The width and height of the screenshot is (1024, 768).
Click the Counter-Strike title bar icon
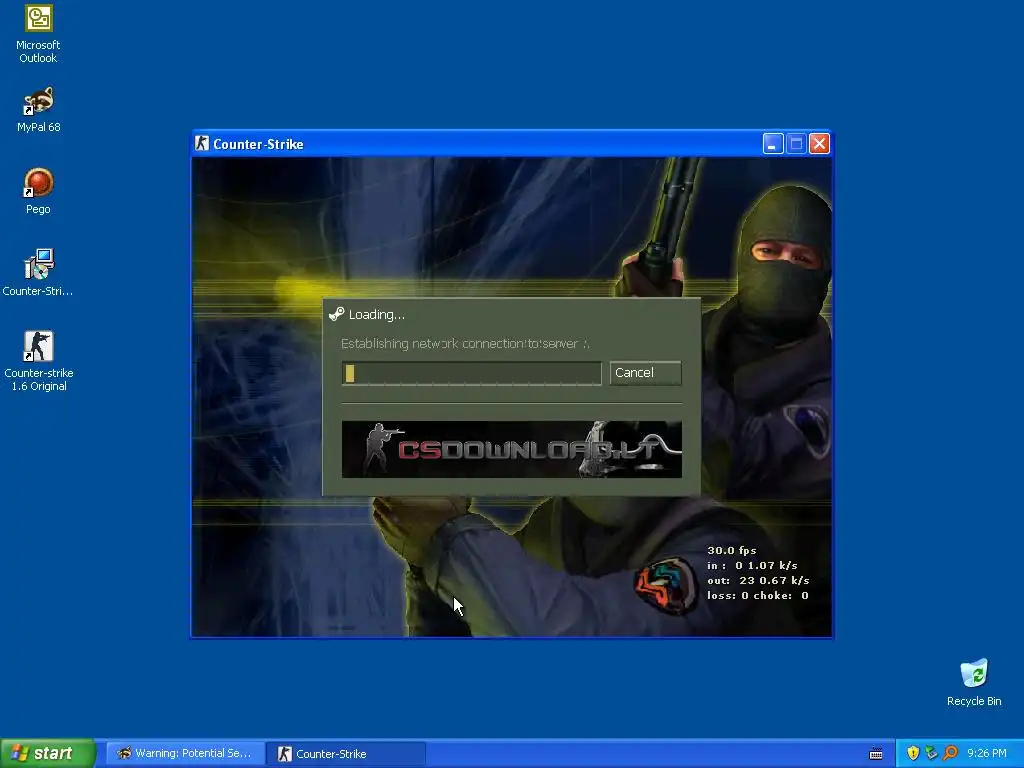click(202, 144)
